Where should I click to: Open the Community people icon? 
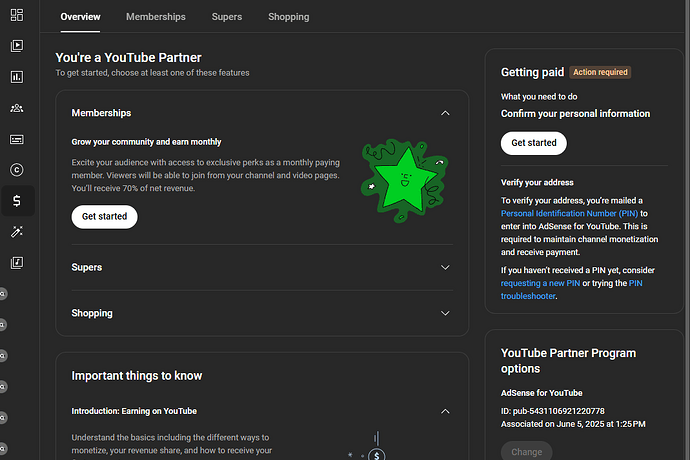point(17,108)
